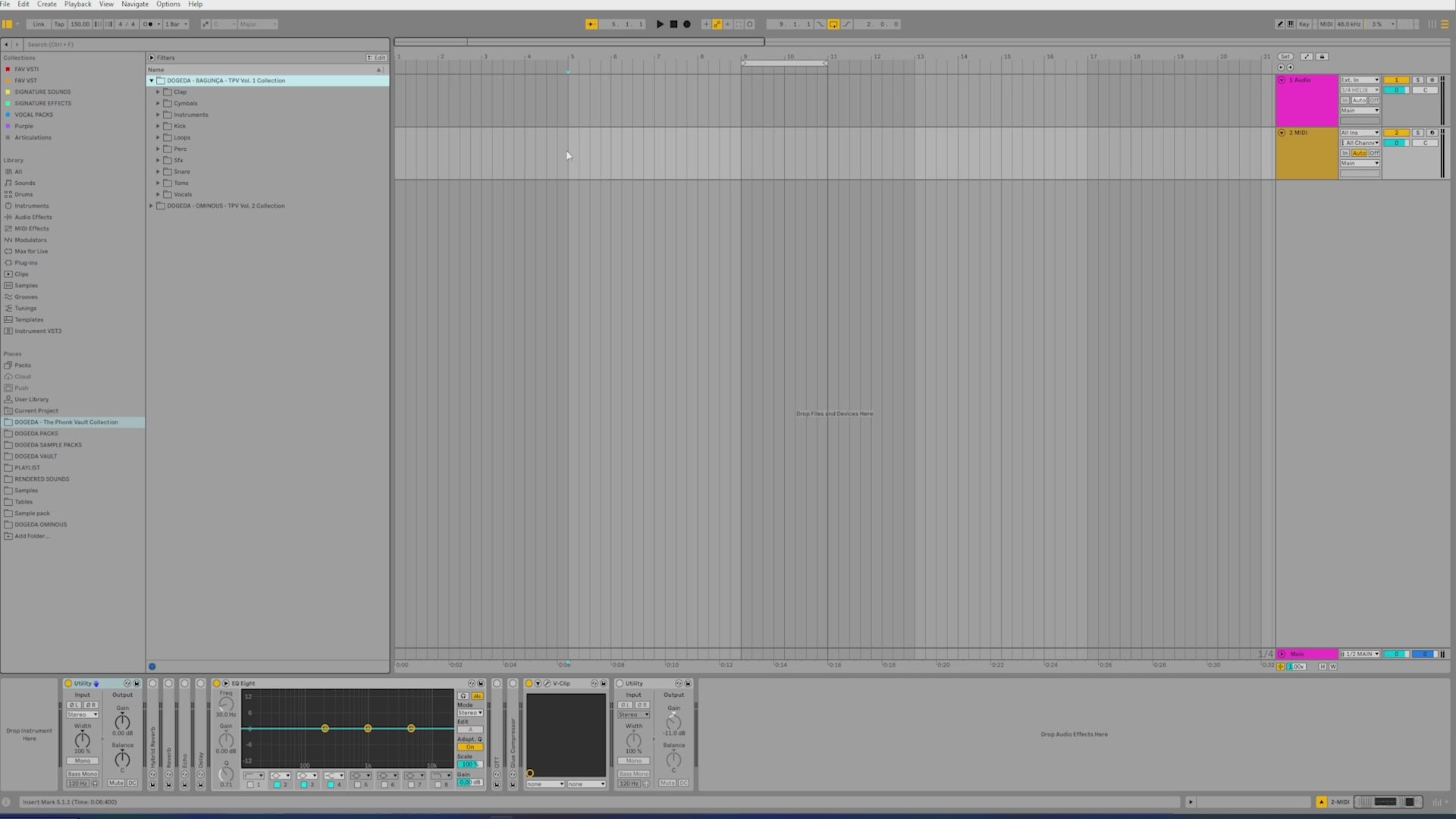Viewport: 1456px width, 819px height.
Task: Toggle the Automation Arm button
Action: tap(717, 24)
